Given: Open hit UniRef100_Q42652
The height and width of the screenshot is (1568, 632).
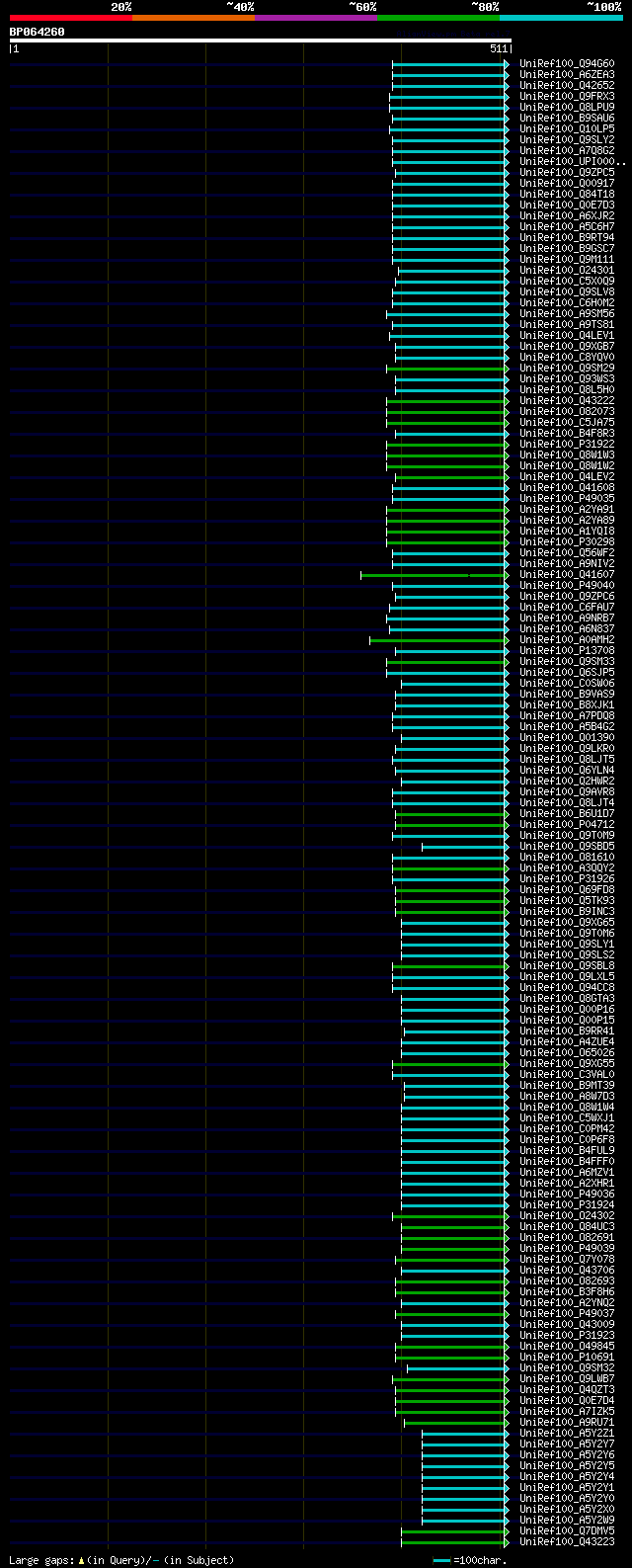Looking at the screenshot, I should 567,85.
